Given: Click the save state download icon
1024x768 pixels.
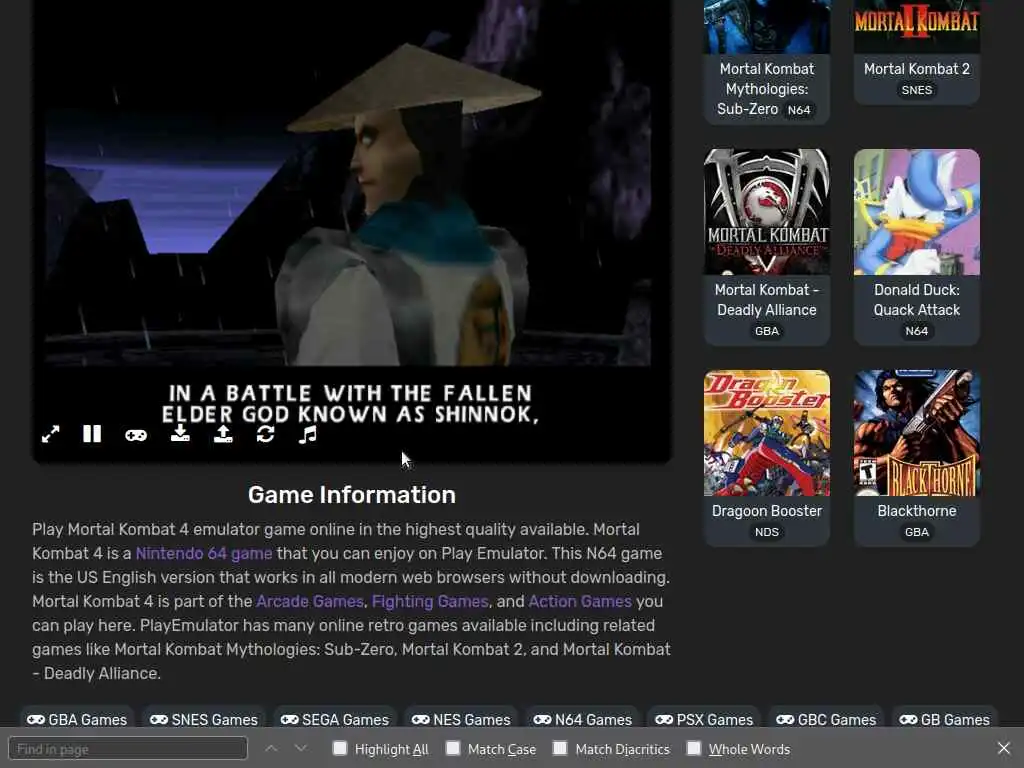Looking at the screenshot, I should (x=180, y=434).
